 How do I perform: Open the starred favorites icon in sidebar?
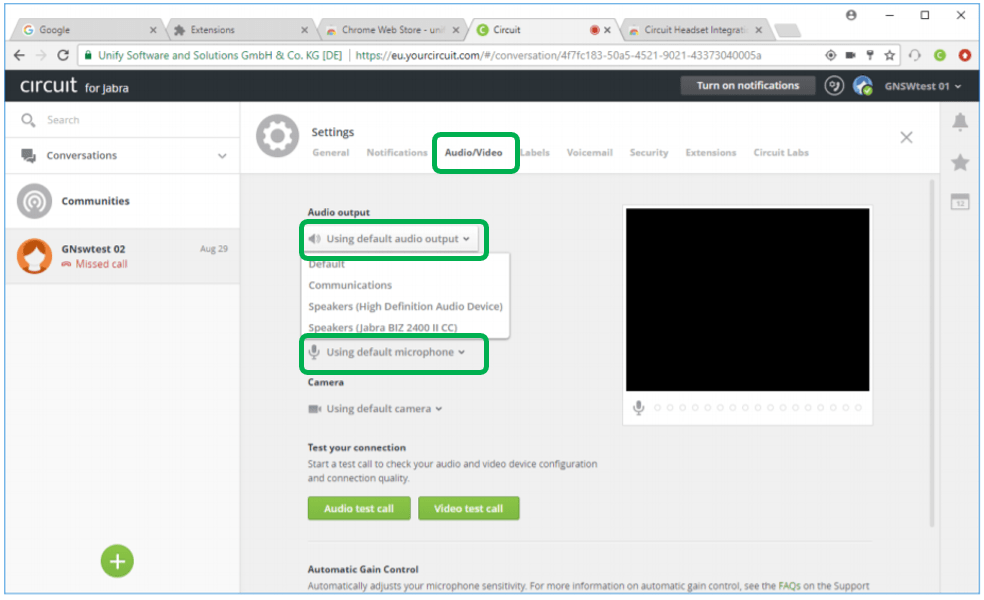(x=959, y=162)
